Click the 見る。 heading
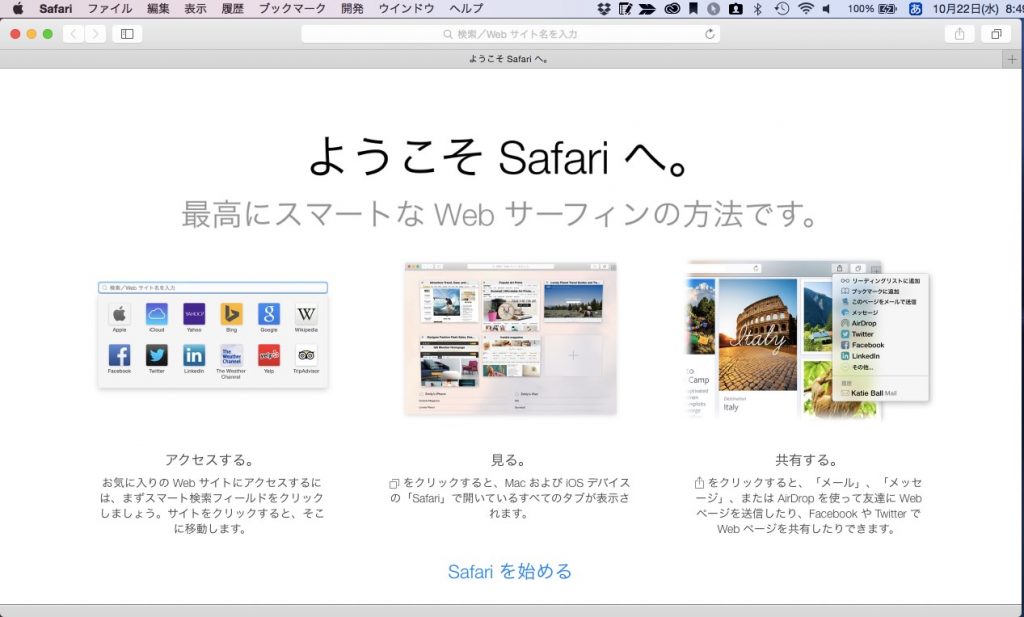The width and height of the screenshot is (1024, 617). click(x=509, y=460)
